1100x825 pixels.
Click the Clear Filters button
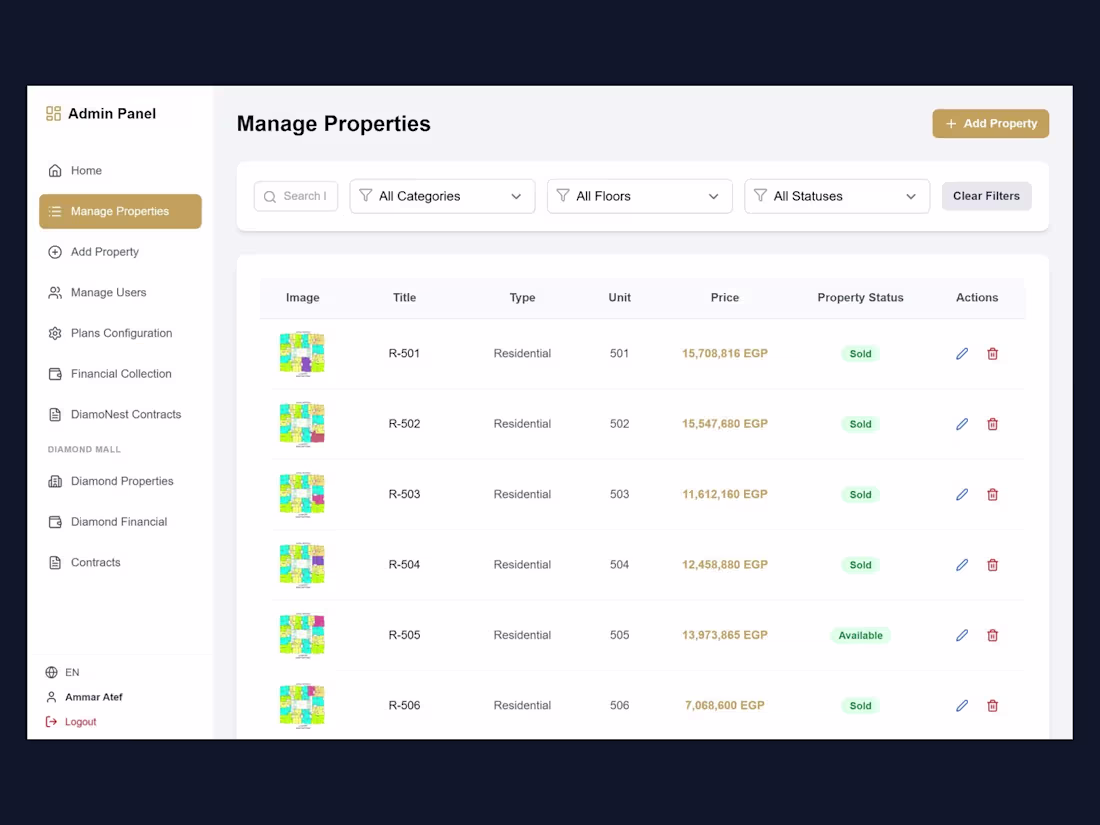coord(986,196)
